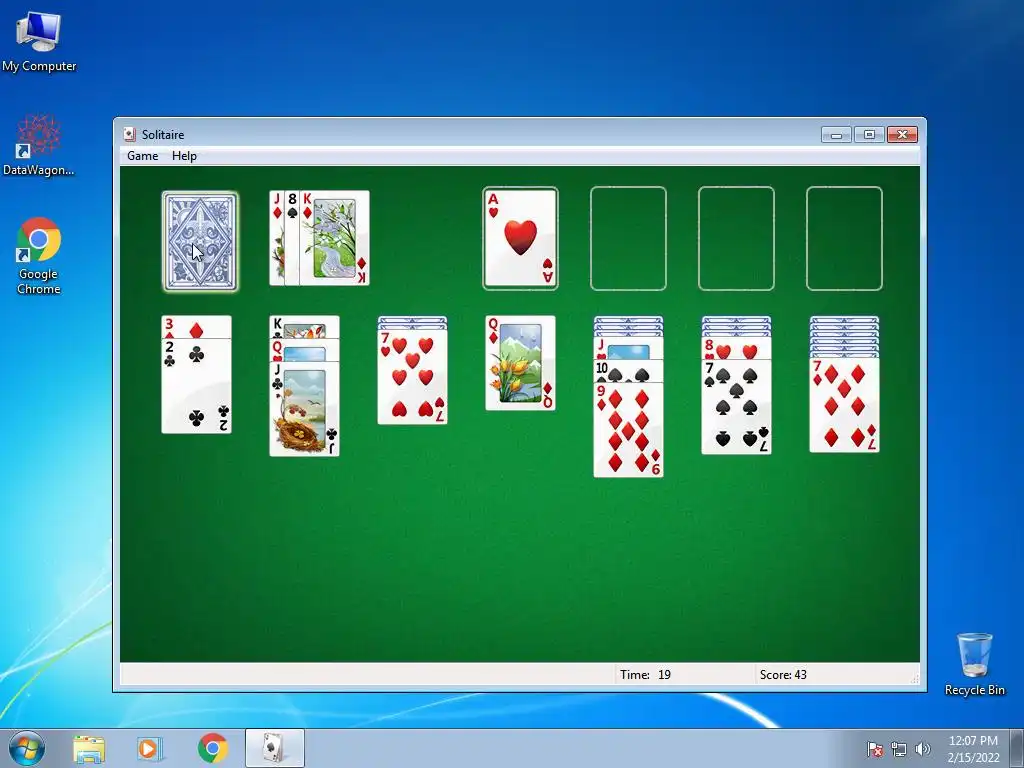Select the King of diamonds waste card
This screenshot has height=768, width=1024.
pyautogui.click(x=334, y=238)
